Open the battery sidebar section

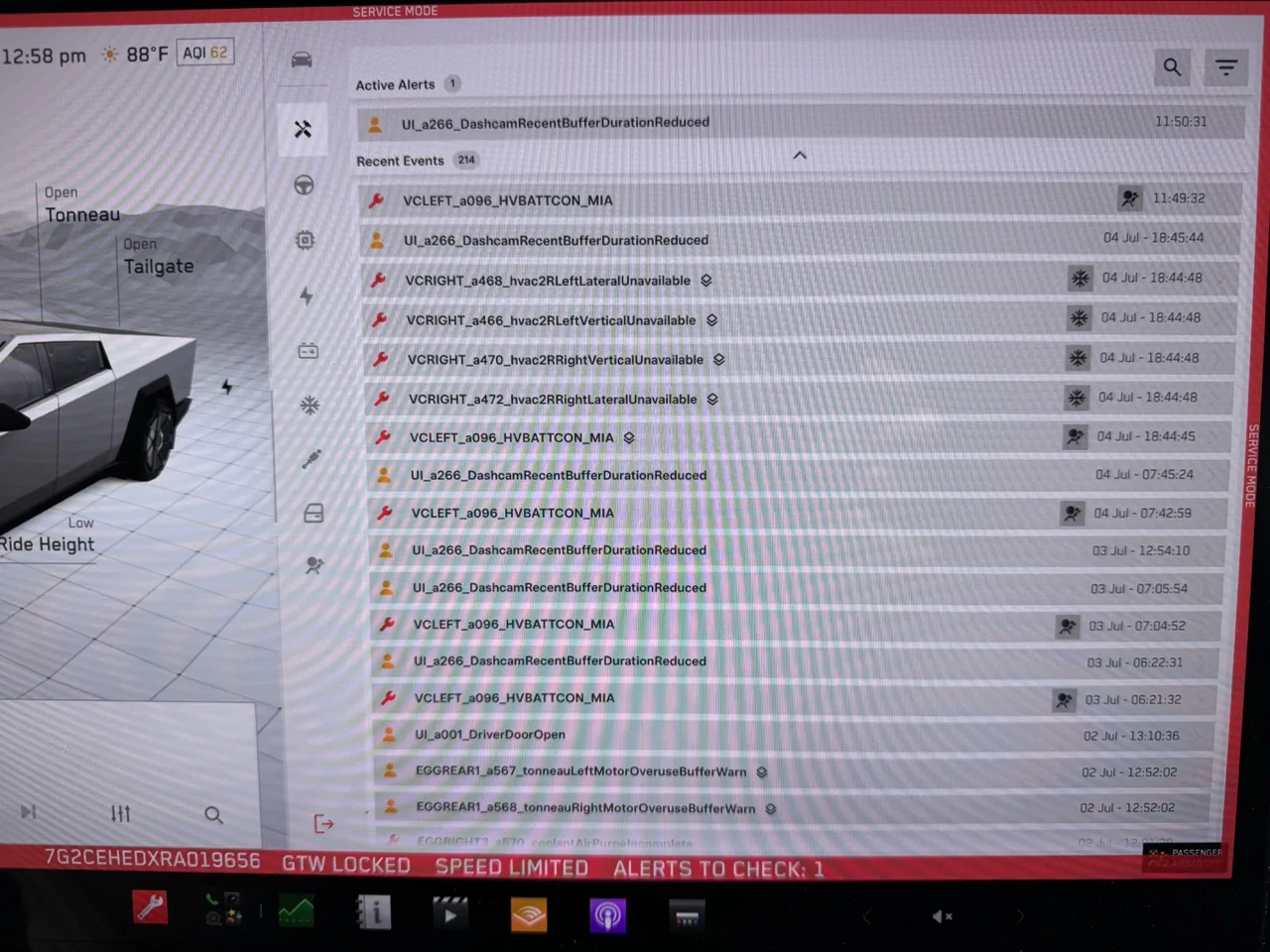pos(309,350)
